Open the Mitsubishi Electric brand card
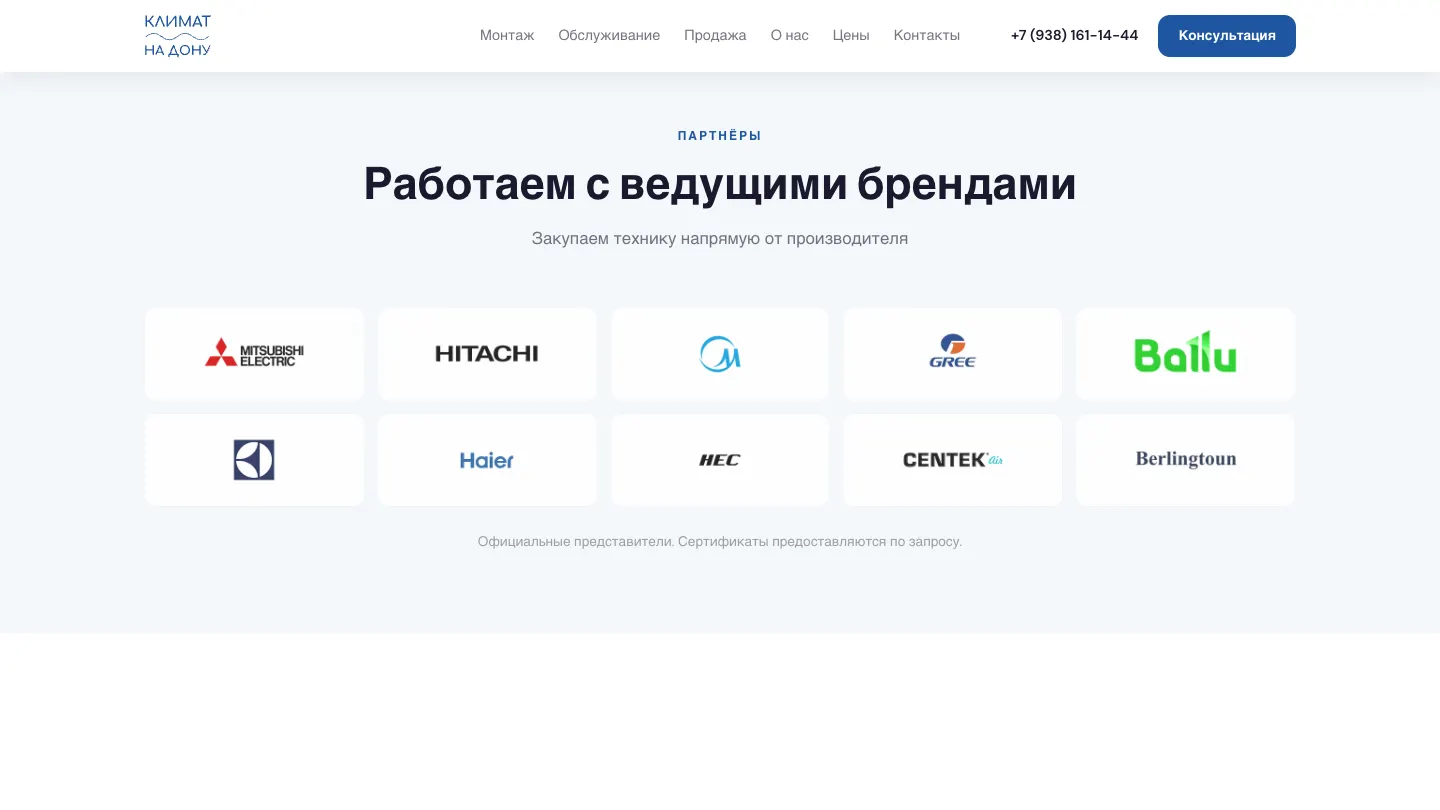The image size is (1440, 810). click(x=254, y=353)
